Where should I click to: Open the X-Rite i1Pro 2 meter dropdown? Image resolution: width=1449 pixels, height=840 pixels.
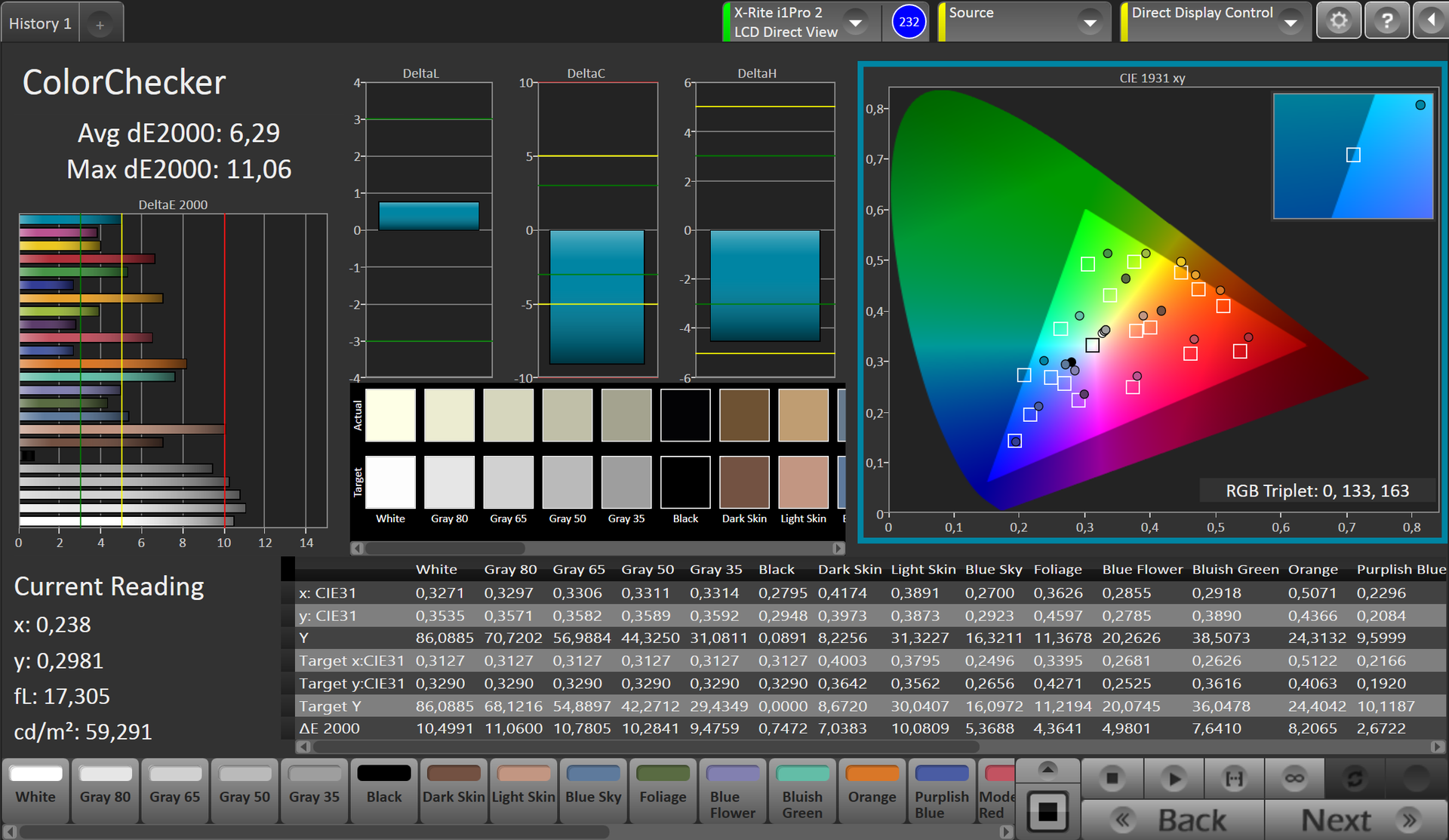pos(856,23)
